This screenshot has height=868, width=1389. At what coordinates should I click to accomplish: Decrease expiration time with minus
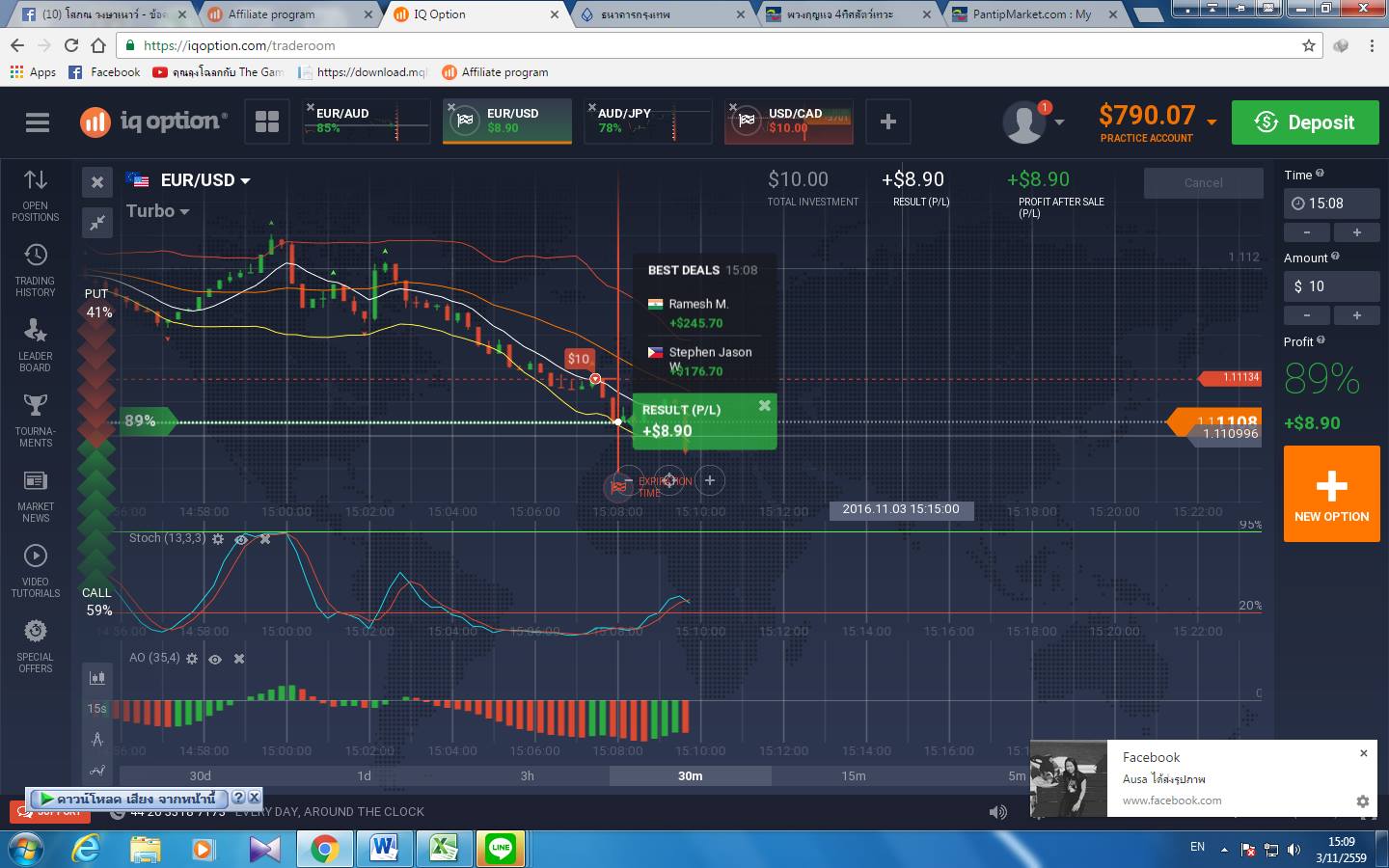coord(1307,232)
